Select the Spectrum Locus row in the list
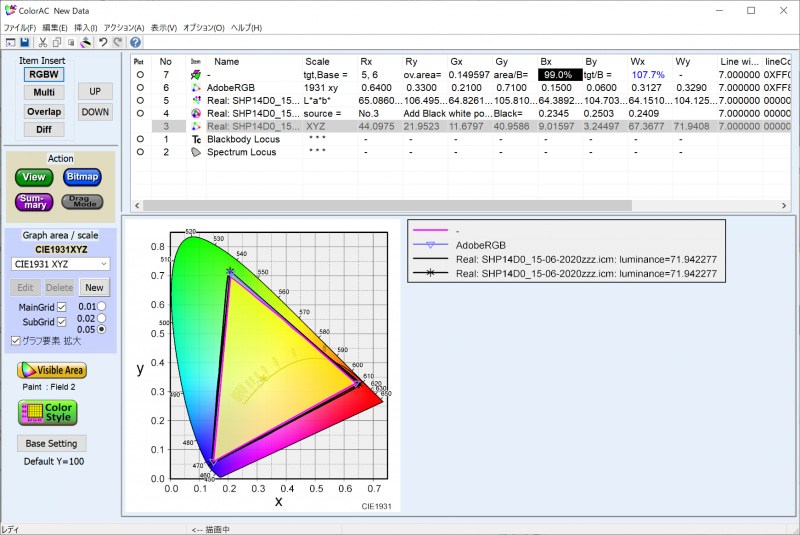The width and height of the screenshot is (800, 535). 241,152
